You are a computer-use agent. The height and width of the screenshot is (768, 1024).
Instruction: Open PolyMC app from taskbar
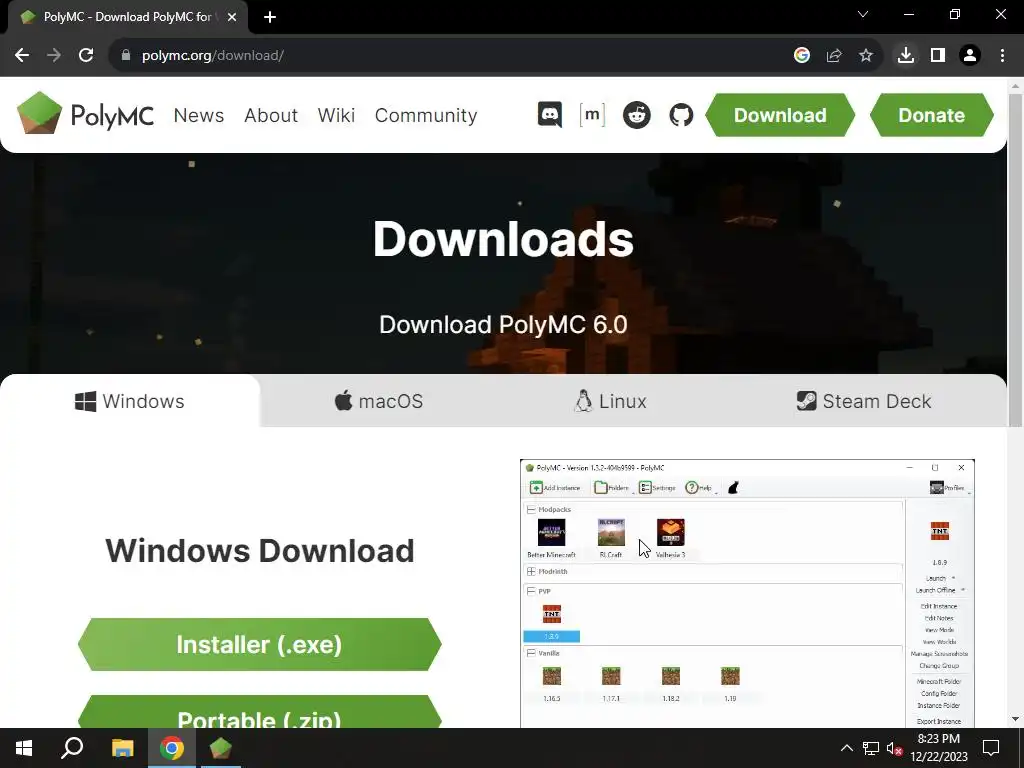click(221, 748)
